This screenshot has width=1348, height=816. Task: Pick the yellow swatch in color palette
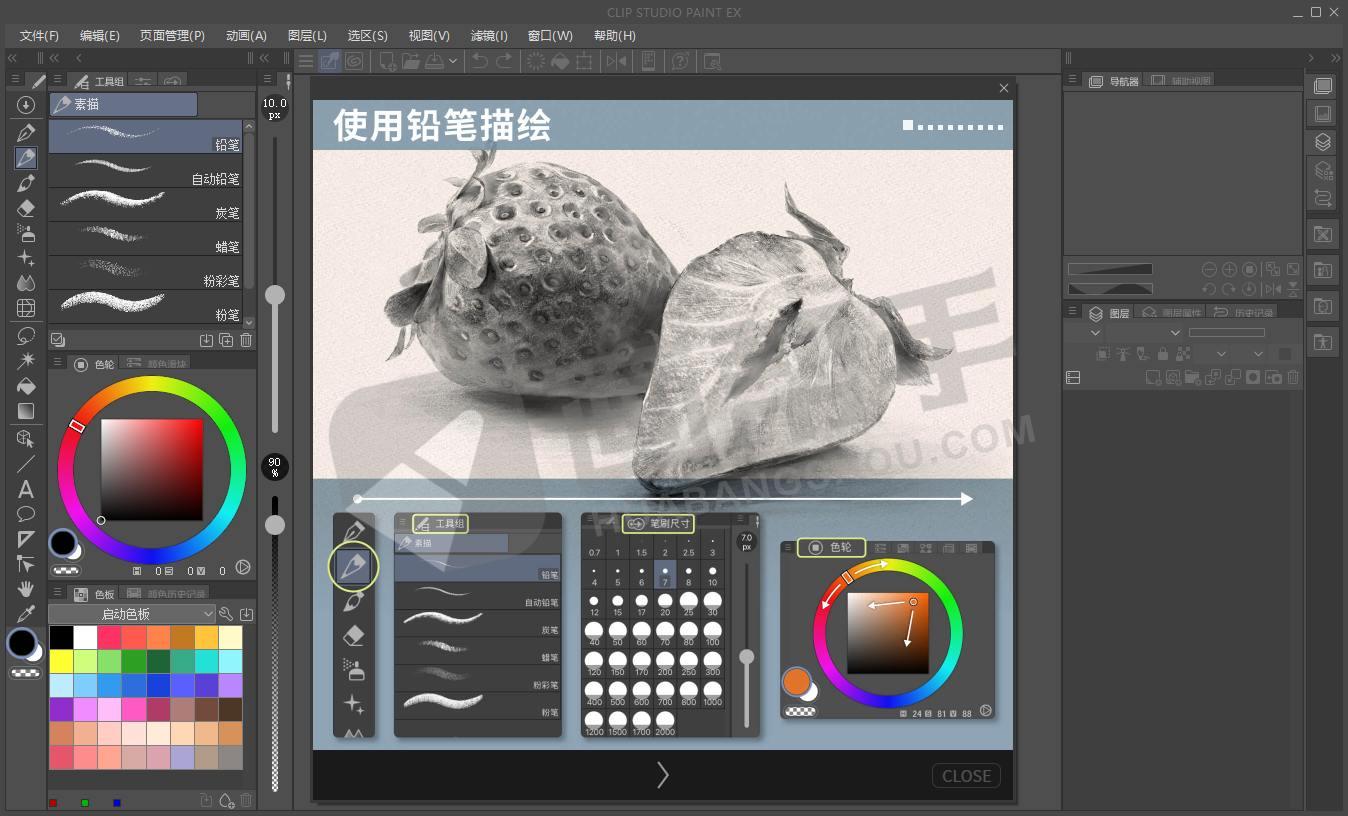click(x=61, y=661)
